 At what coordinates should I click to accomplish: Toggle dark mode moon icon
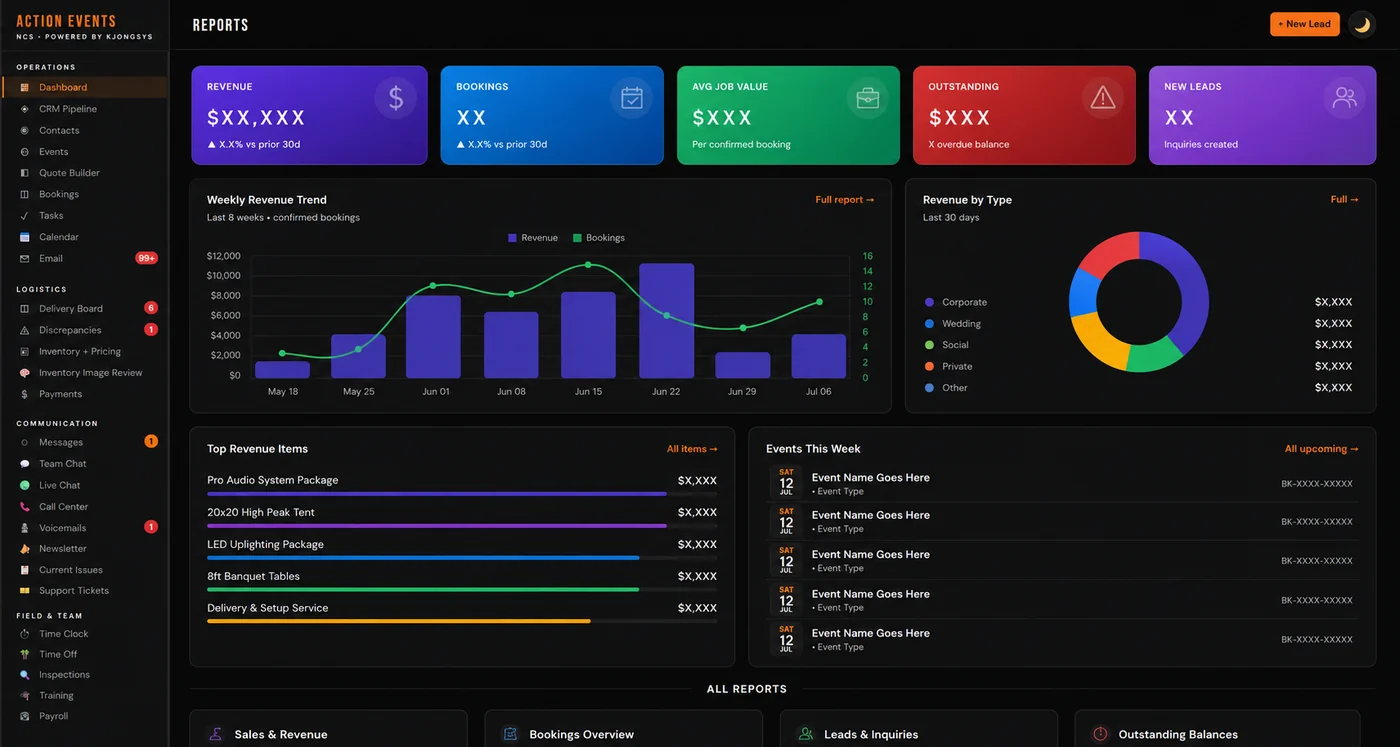pos(1362,24)
